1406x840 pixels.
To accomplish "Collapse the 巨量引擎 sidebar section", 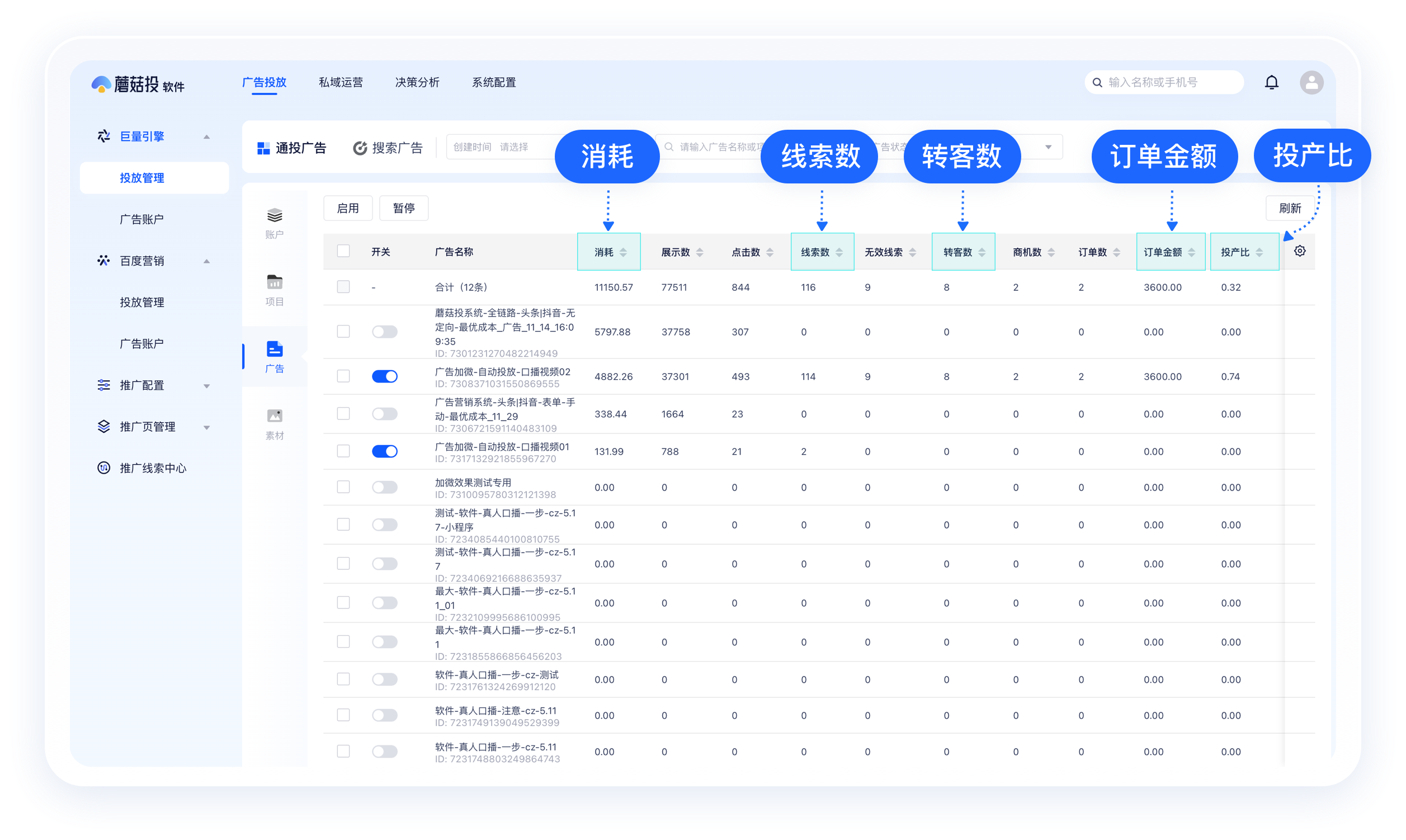I will tap(207, 136).
